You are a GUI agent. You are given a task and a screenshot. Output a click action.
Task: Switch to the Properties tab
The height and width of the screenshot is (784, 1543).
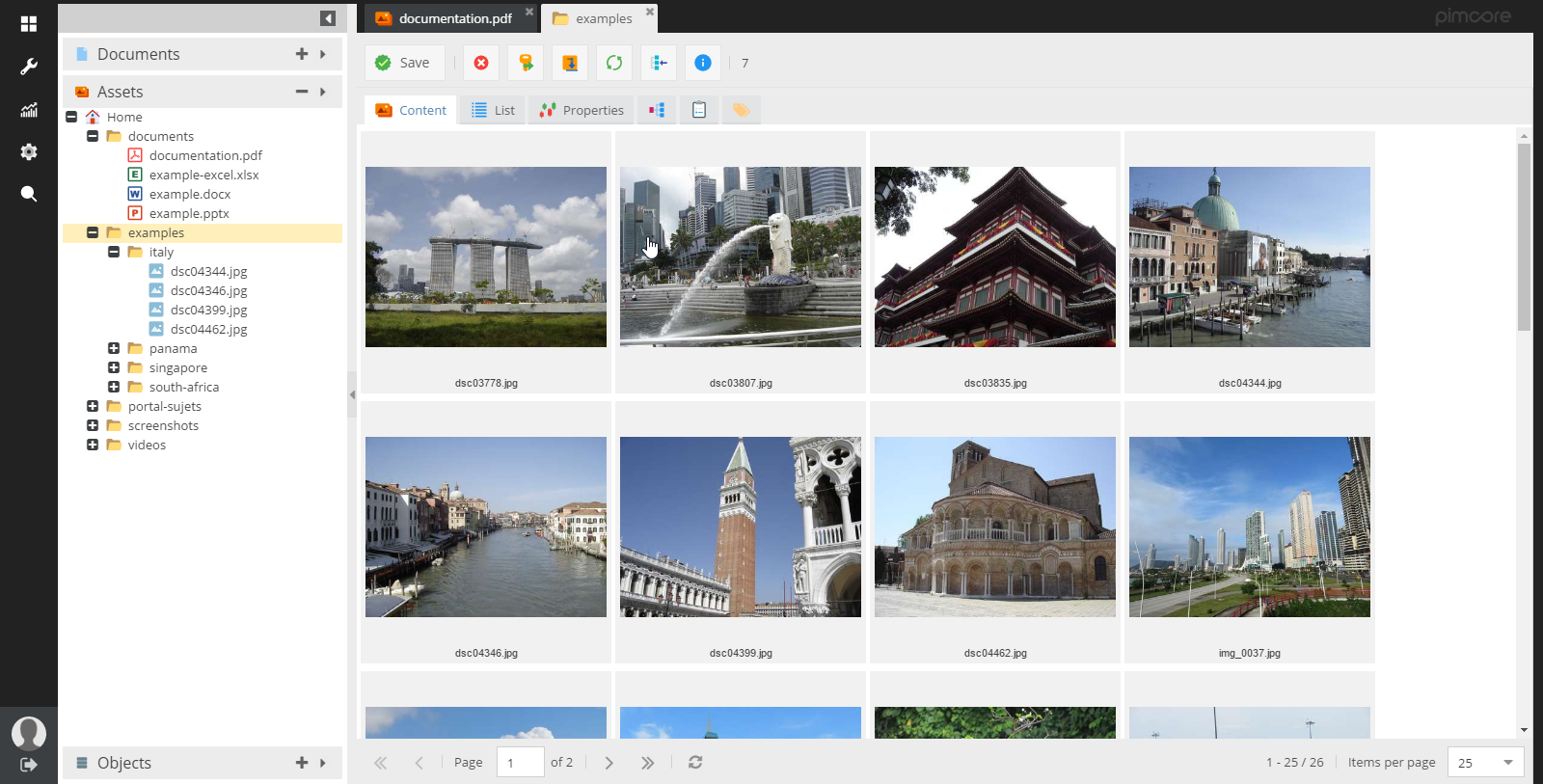point(582,111)
